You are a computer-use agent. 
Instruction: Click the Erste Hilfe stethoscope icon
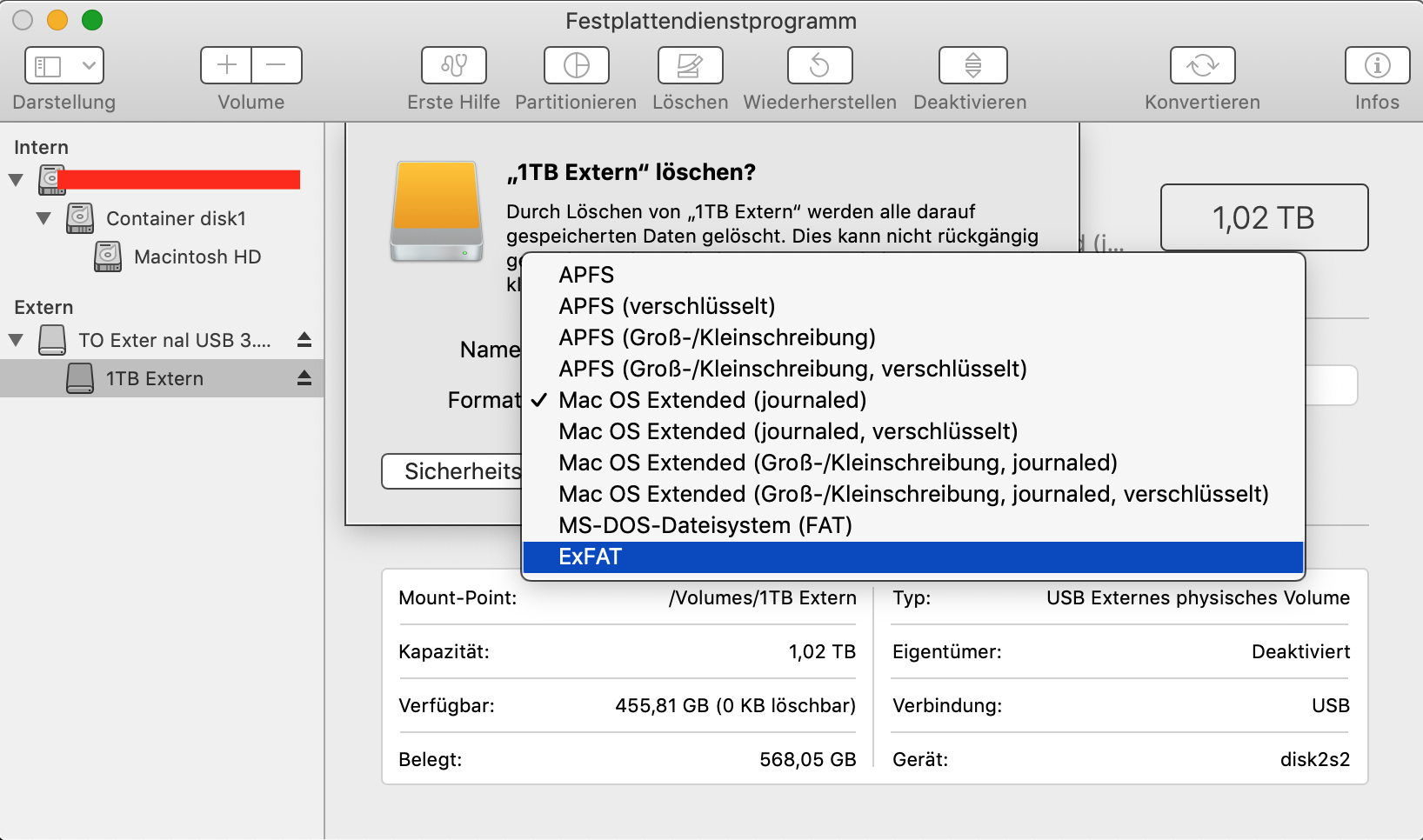point(453,65)
